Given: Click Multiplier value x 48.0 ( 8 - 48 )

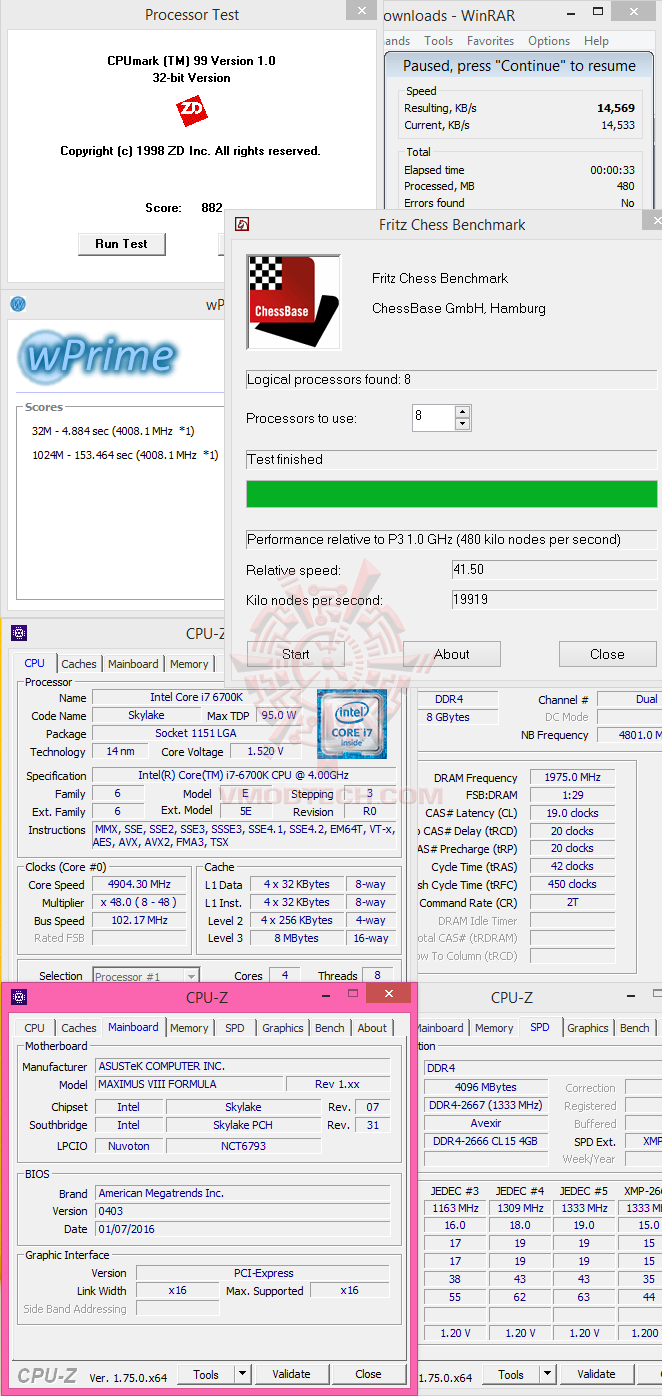Looking at the screenshot, I should click(x=140, y=902).
